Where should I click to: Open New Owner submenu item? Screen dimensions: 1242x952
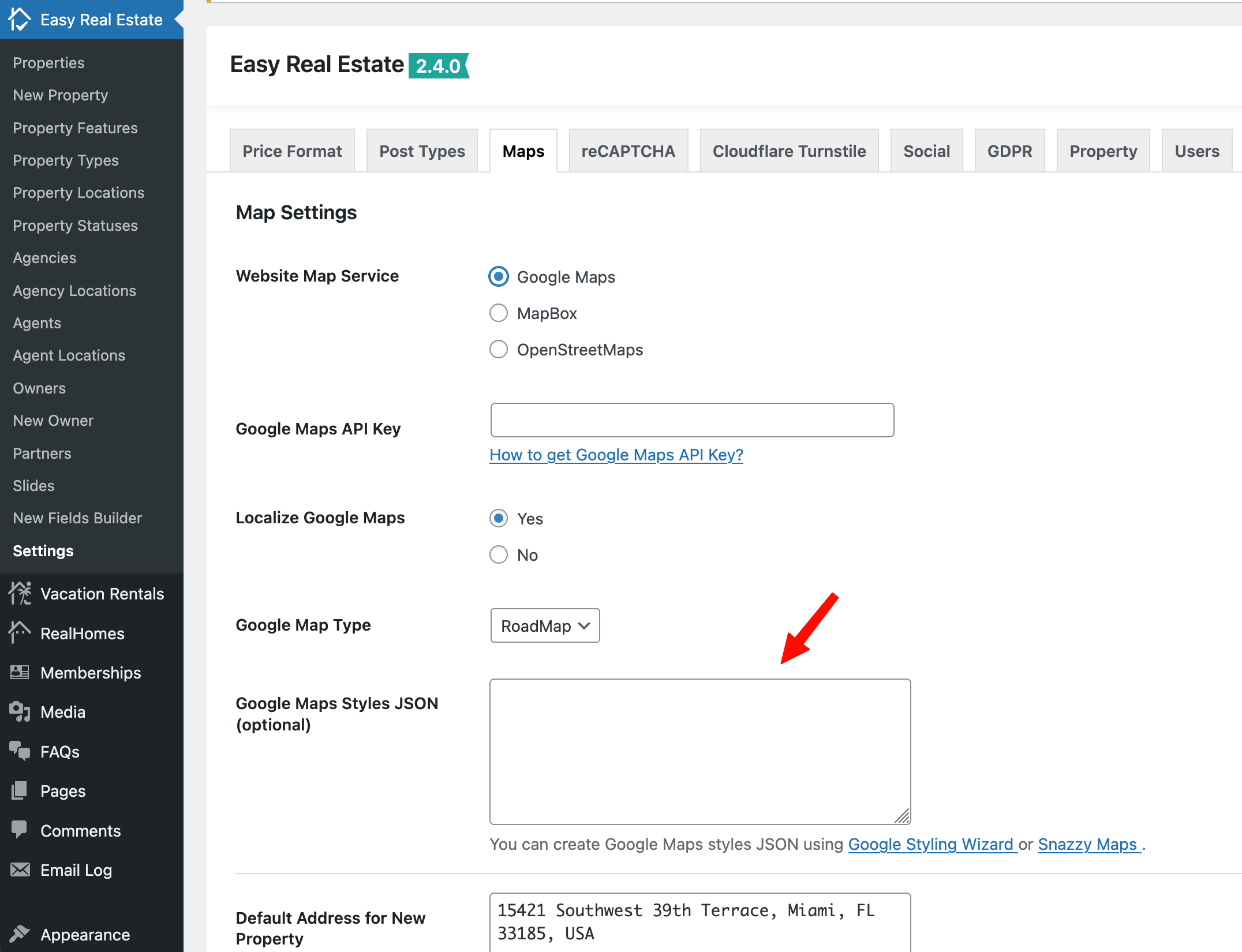point(53,421)
